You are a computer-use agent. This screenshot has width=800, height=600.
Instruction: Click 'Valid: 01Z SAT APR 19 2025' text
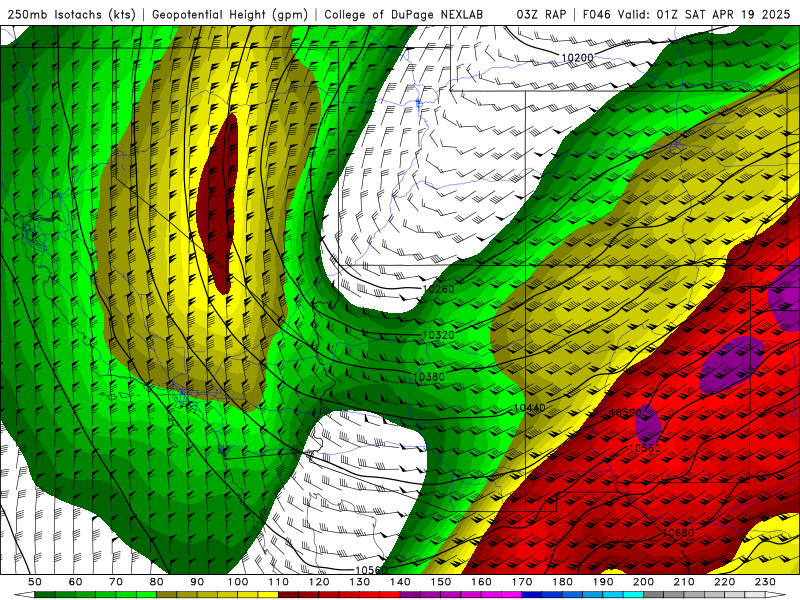click(x=704, y=15)
